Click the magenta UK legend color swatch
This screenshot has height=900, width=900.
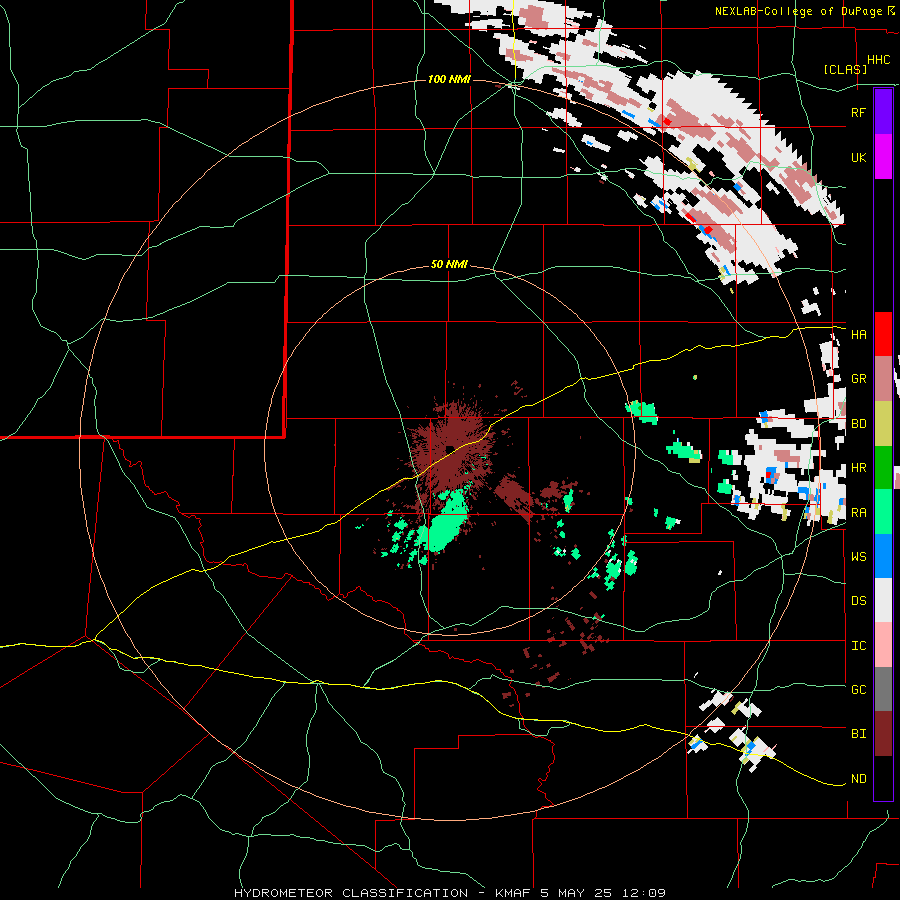pos(883,157)
